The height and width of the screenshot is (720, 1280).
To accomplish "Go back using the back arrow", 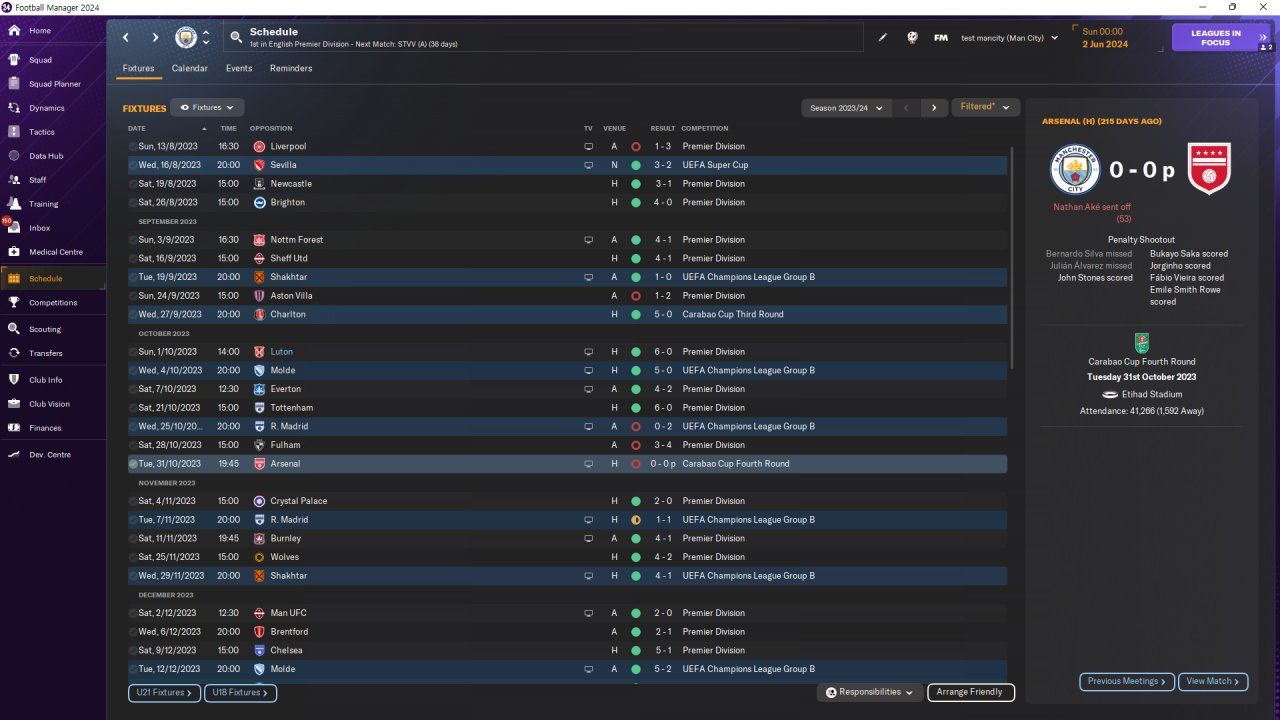I will (x=126, y=38).
